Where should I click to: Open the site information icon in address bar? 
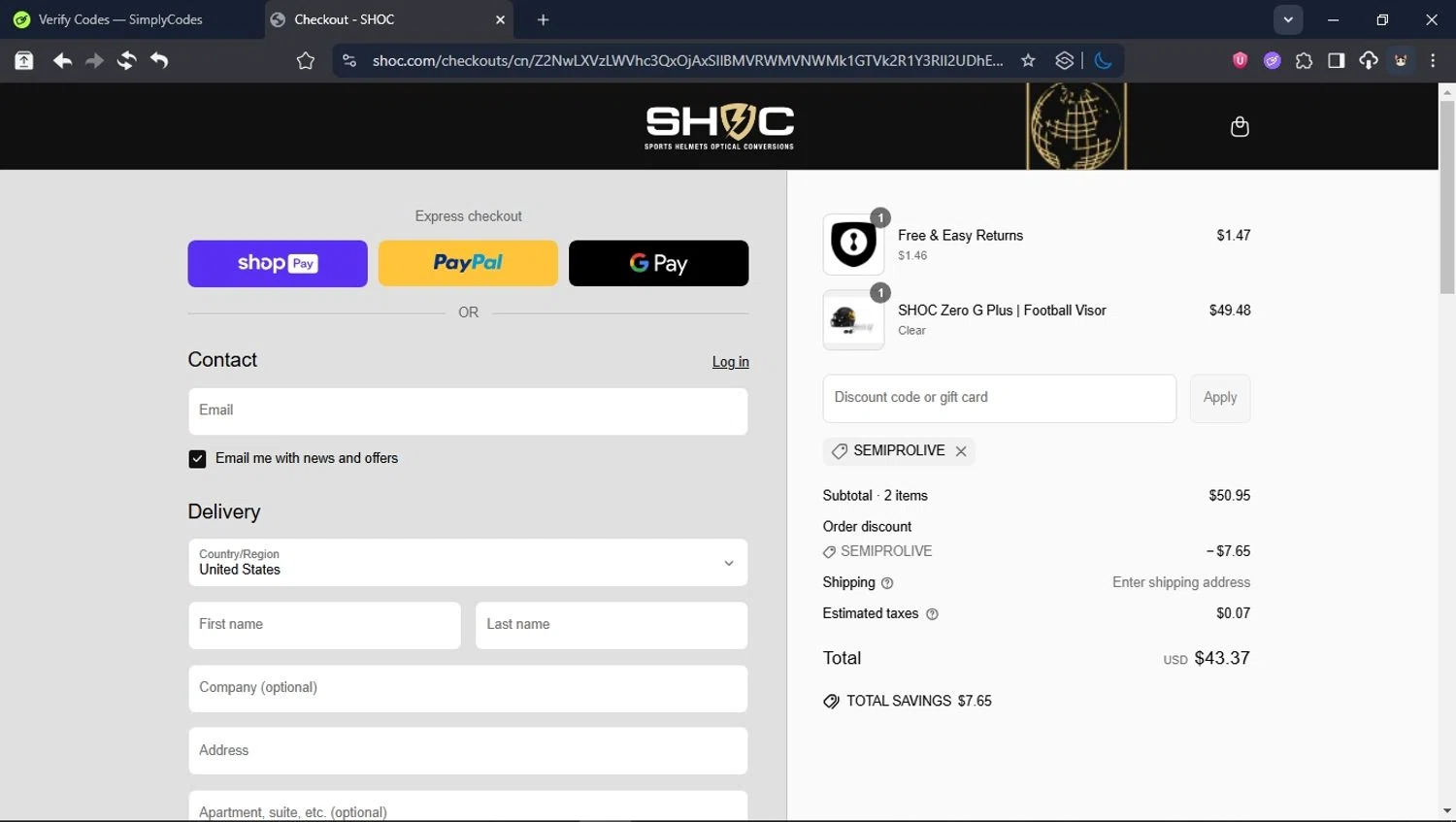(x=349, y=60)
